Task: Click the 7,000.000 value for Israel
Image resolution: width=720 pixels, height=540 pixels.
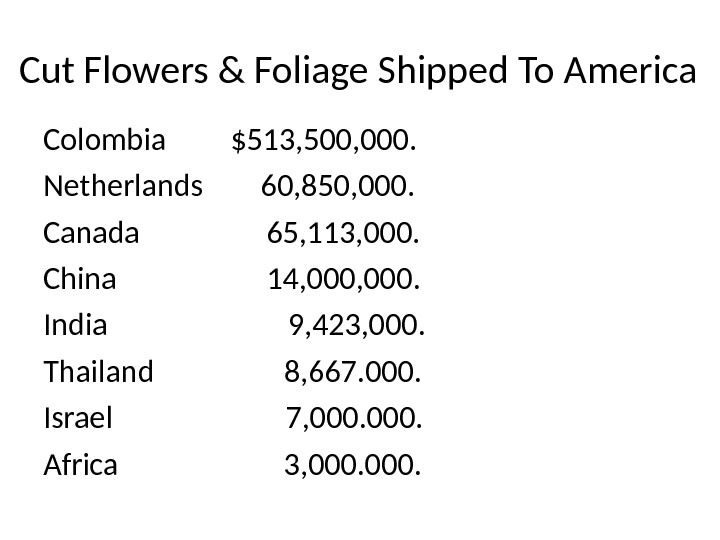Action: (x=354, y=418)
